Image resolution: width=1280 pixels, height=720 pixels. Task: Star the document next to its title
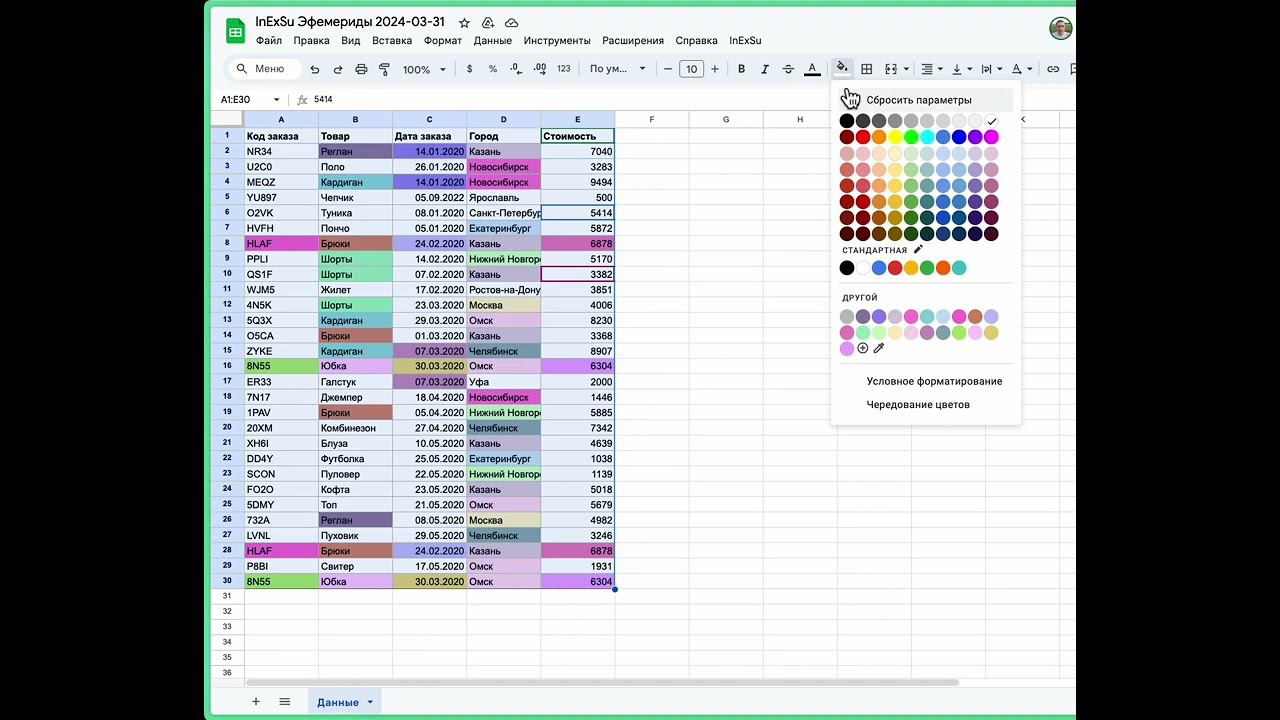pos(464,23)
